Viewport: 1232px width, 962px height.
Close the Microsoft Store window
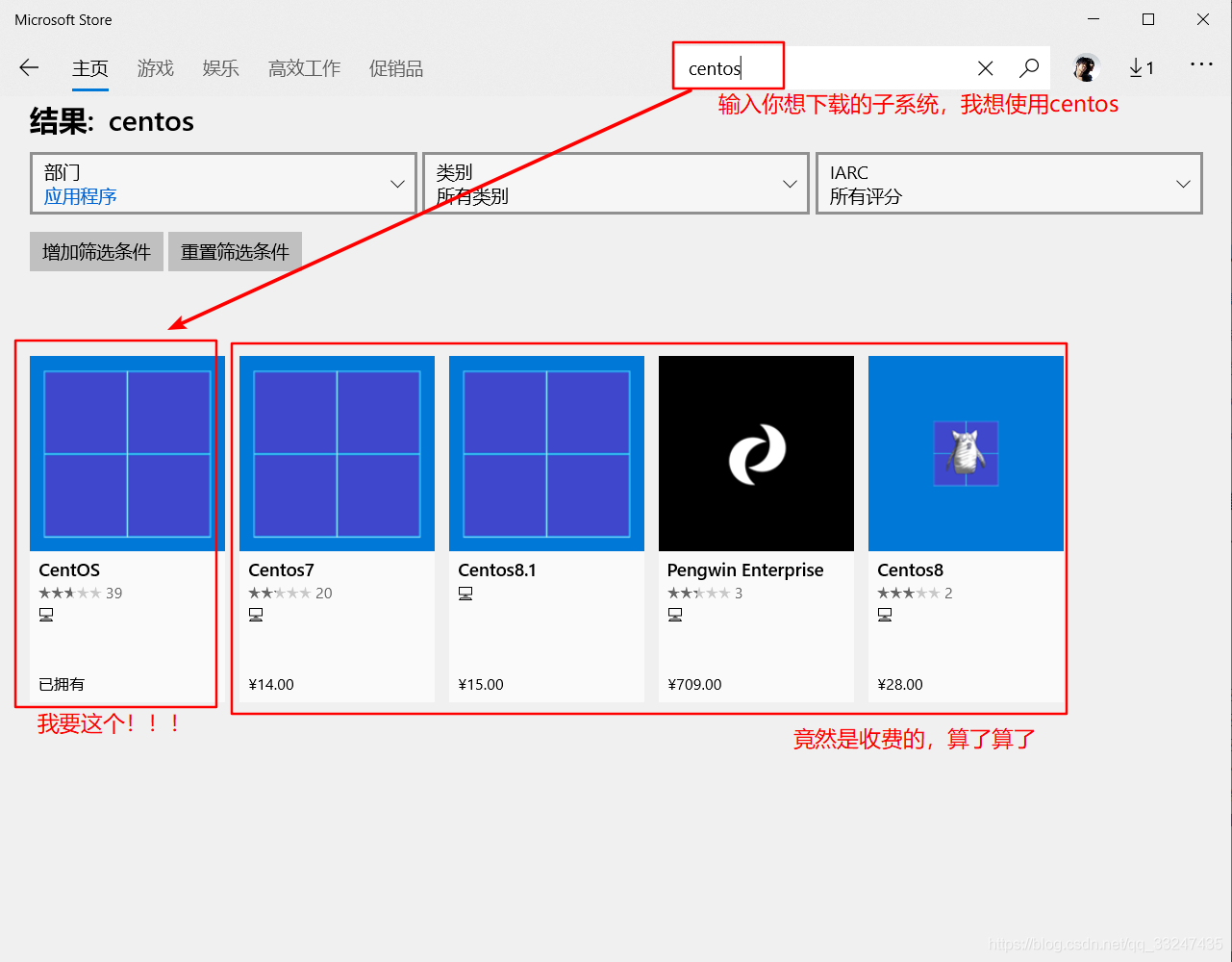coord(1203,19)
